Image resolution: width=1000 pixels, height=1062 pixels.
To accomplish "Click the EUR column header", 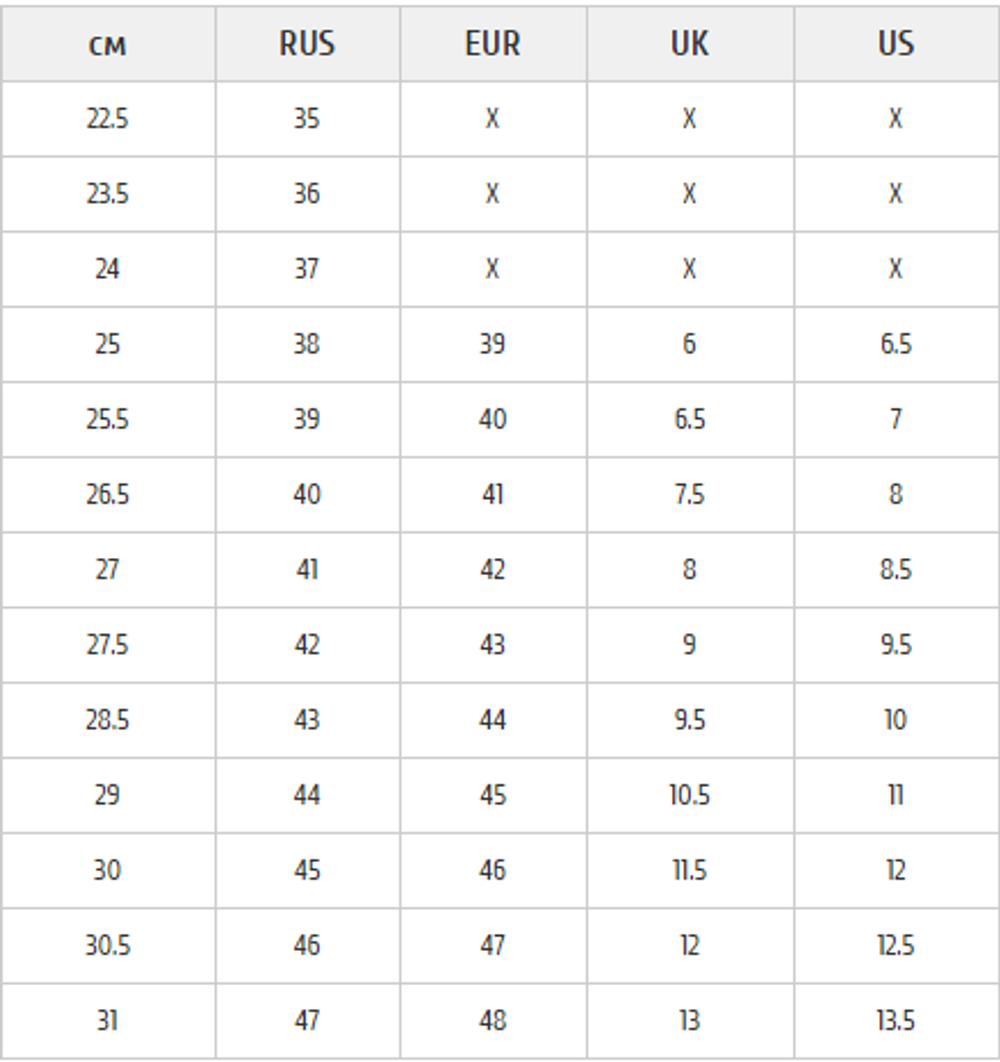I will [x=492, y=45].
